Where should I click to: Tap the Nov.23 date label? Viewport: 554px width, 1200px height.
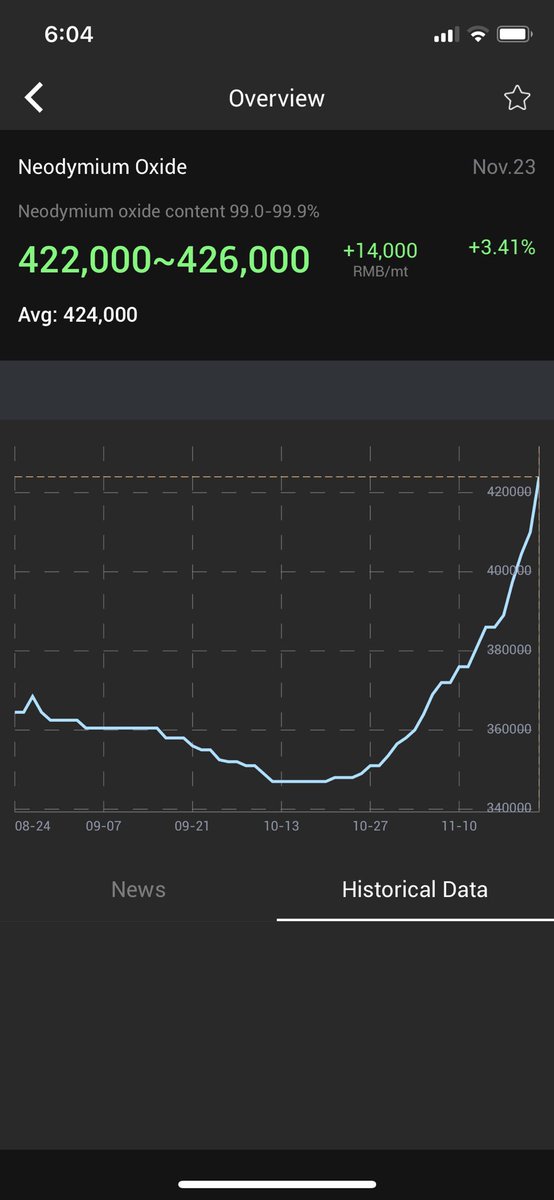504,167
